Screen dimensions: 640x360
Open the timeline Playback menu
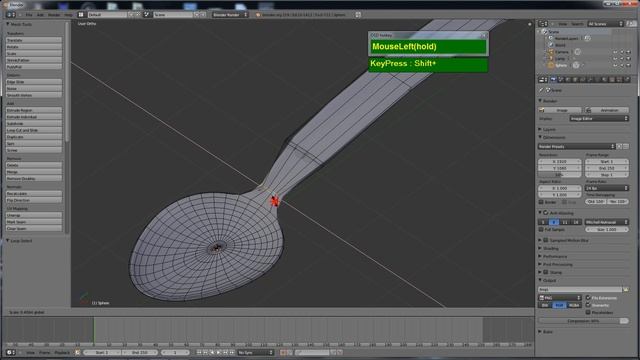pyautogui.click(x=62, y=352)
